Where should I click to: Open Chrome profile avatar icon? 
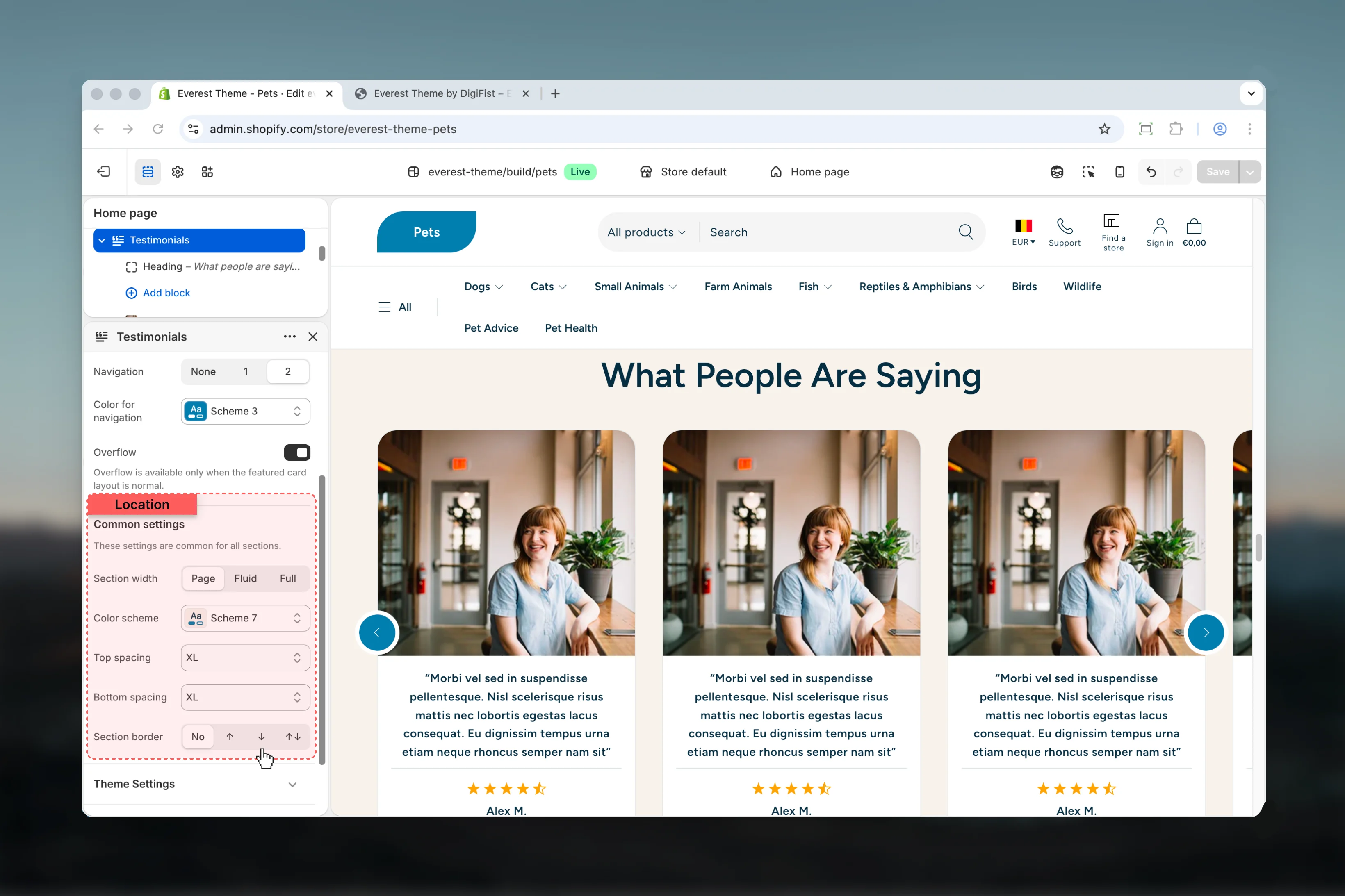pos(1219,129)
